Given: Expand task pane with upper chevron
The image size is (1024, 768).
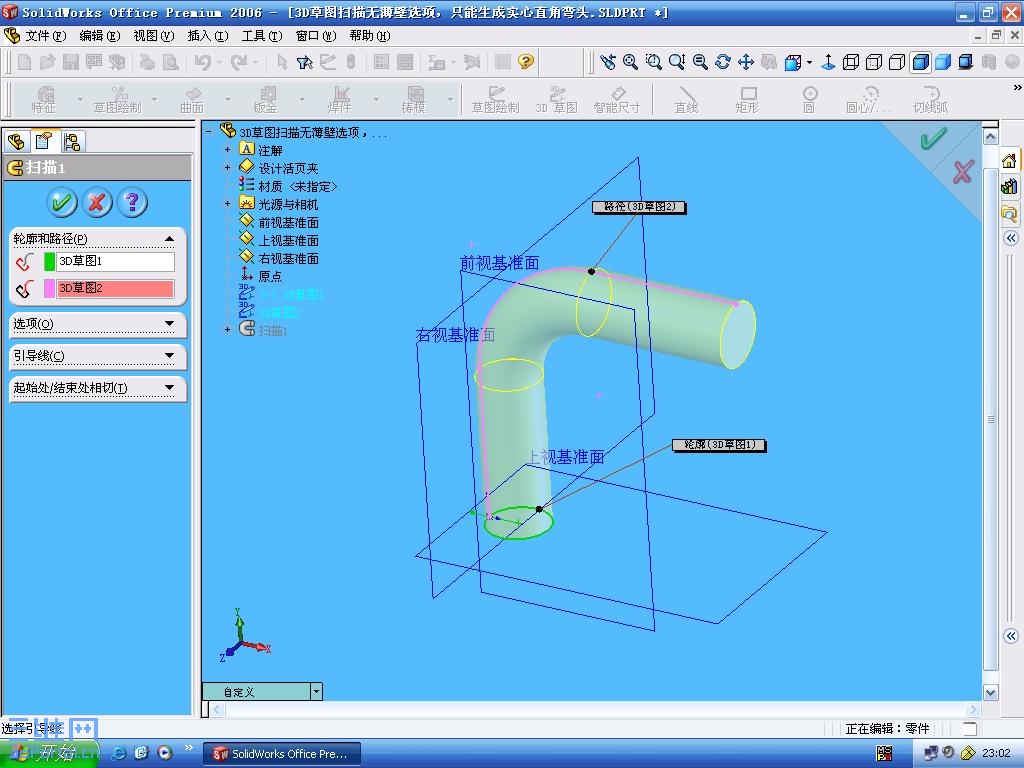Looking at the screenshot, I should (1010, 238).
